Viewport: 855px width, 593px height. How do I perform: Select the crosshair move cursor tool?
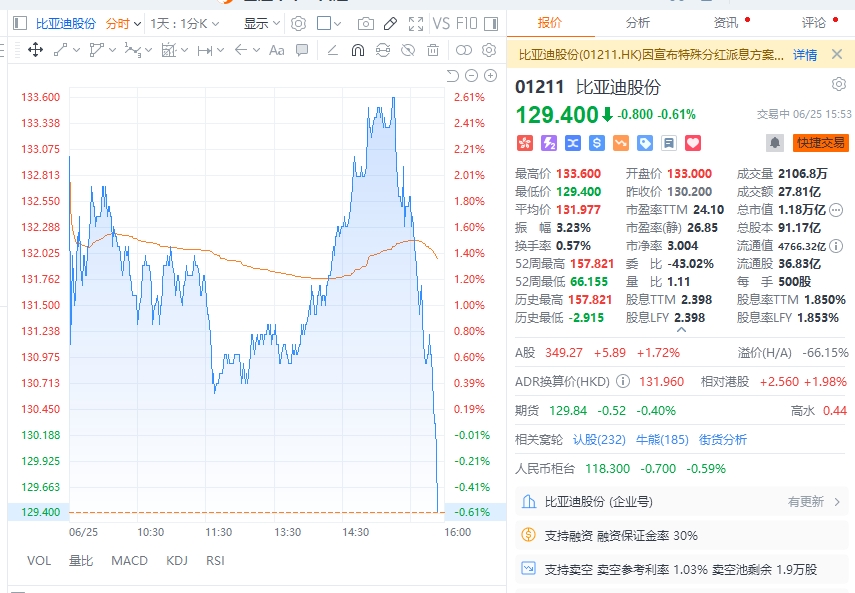tap(35, 50)
